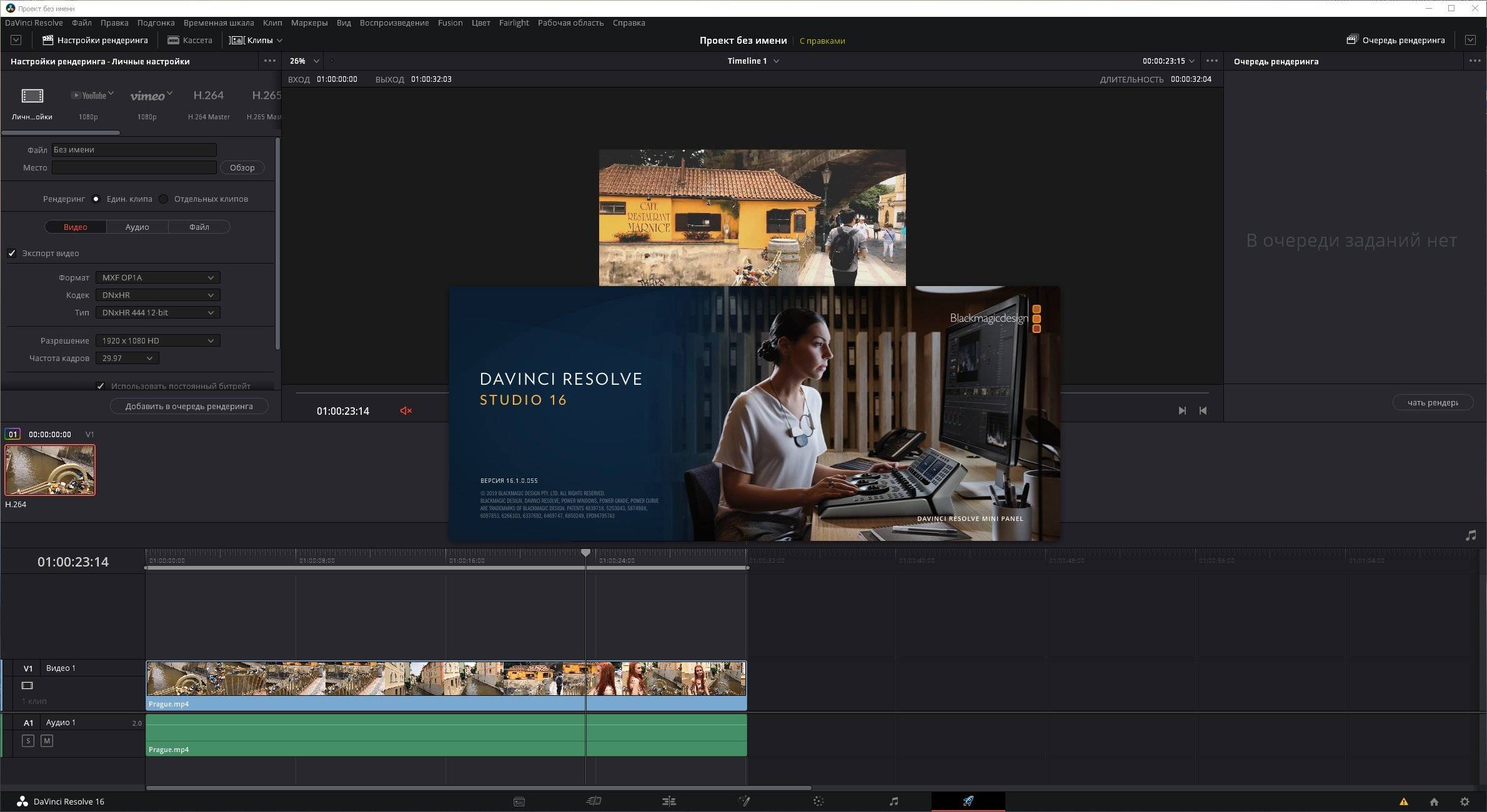Open the Media page icon
This screenshot has width=1487, height=812.
tap(519, 801)
